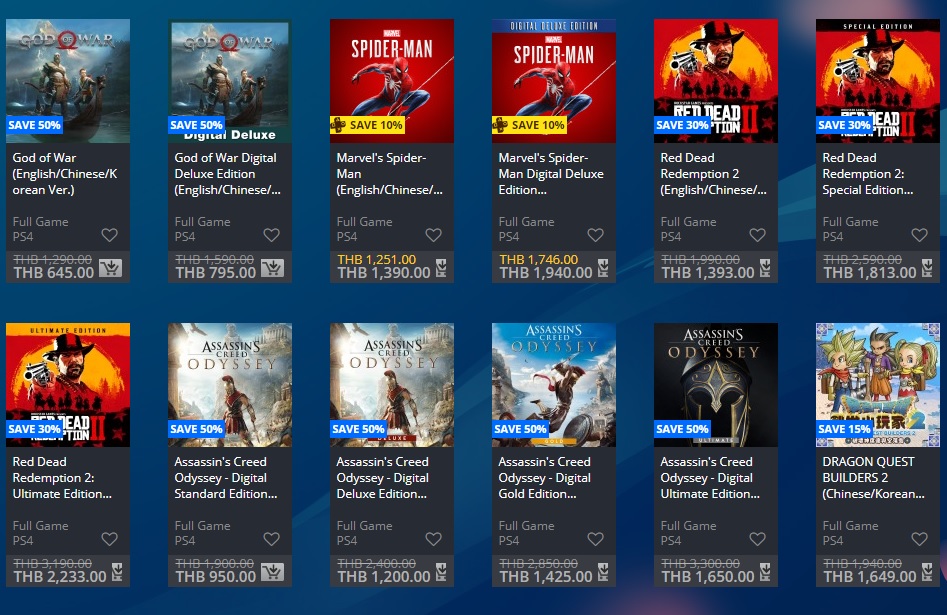Click God of War price THB 645.00
Image resolution: width=947 pixels, height=615 pixels.
(54, 273)
